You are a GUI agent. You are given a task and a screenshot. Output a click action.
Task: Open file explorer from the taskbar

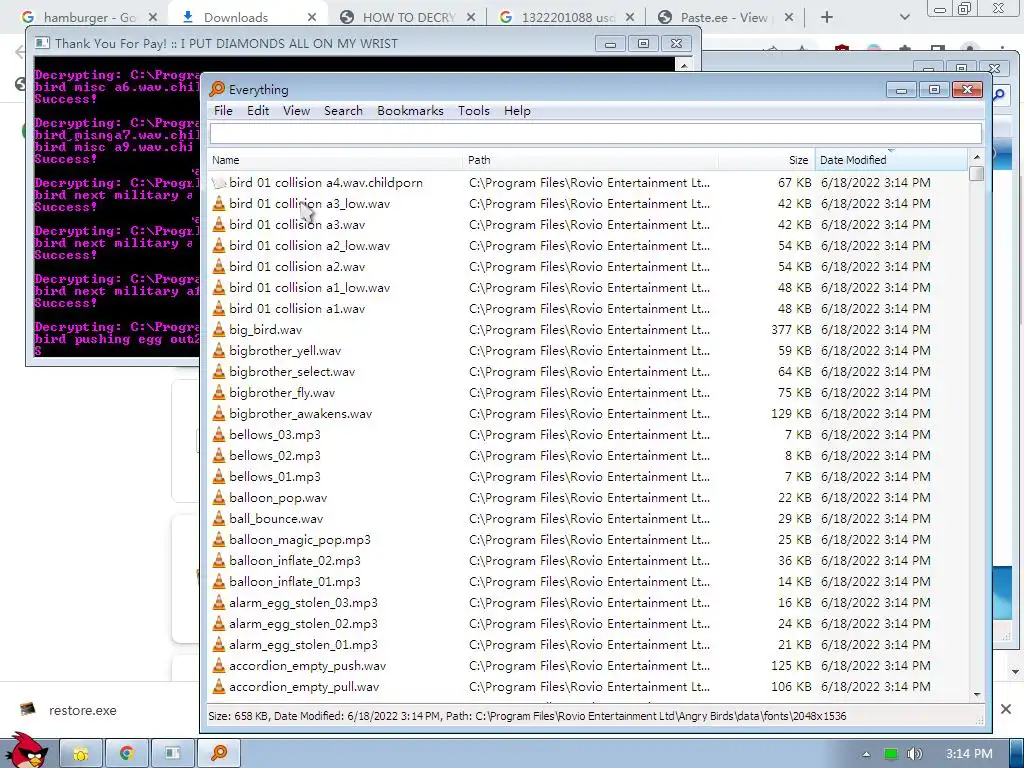[x=81, y=753]
